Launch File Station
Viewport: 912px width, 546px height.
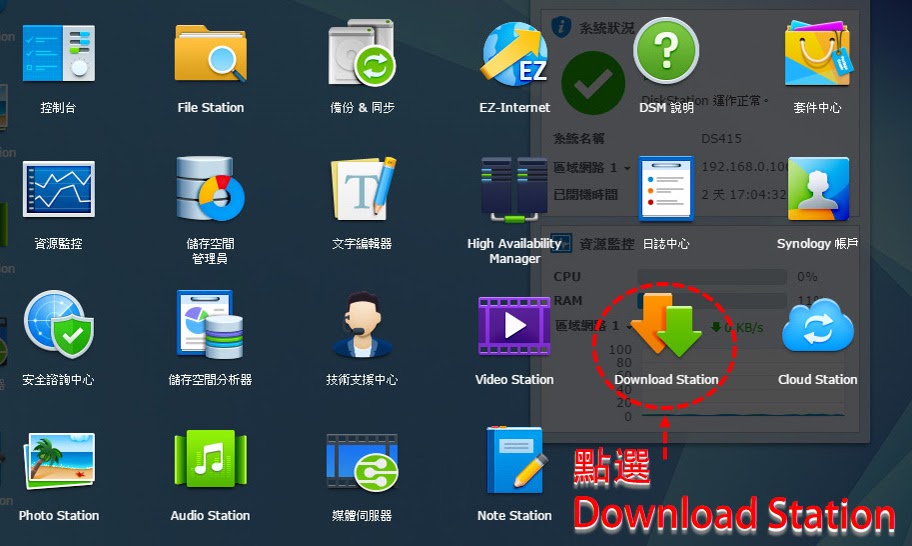pos(211,53)
